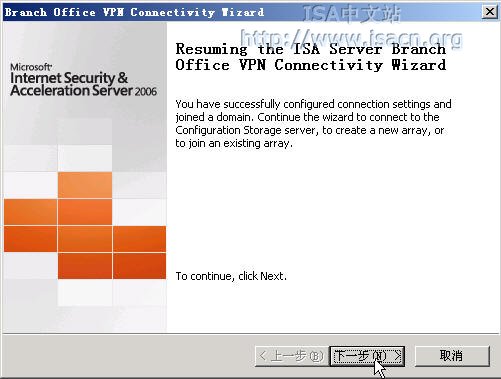Viewport: 501px width, 379px height.
Task: Click the orange square at graphic's far left edge
Action: point(30,212)
